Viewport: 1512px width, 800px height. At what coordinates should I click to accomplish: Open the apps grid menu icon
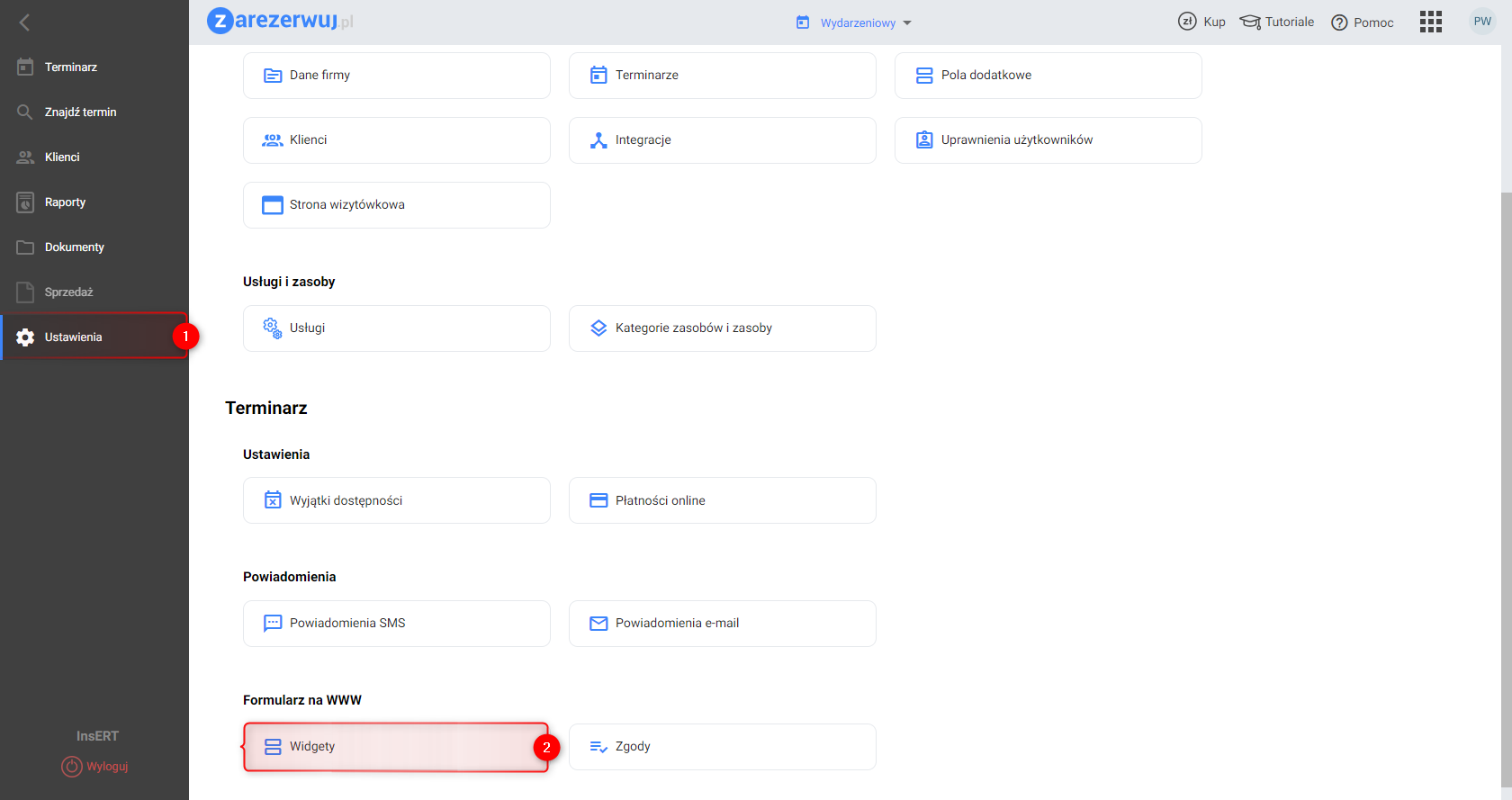pyautogui.click(x=1430, y=22)
